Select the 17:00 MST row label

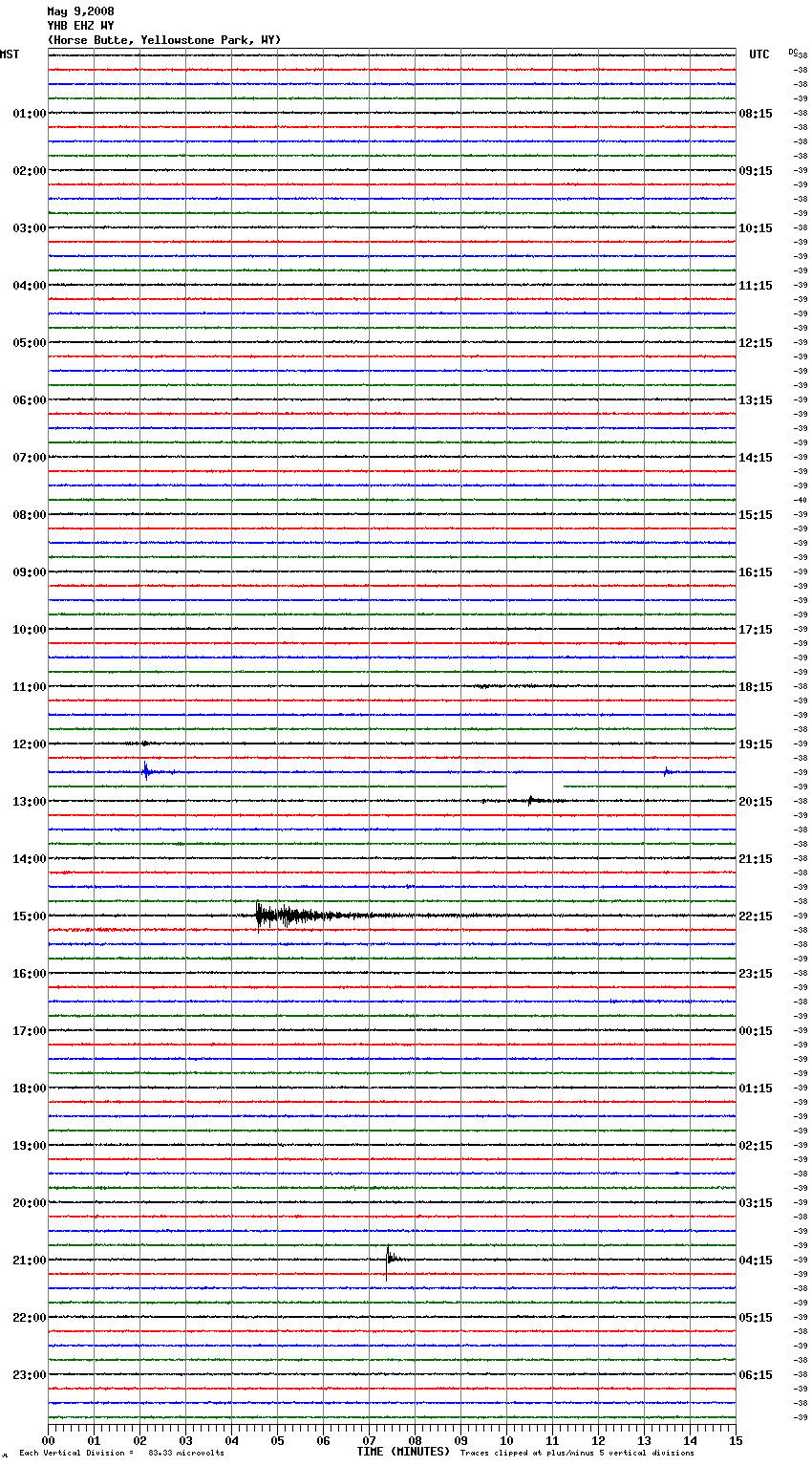click(30, 1031)
